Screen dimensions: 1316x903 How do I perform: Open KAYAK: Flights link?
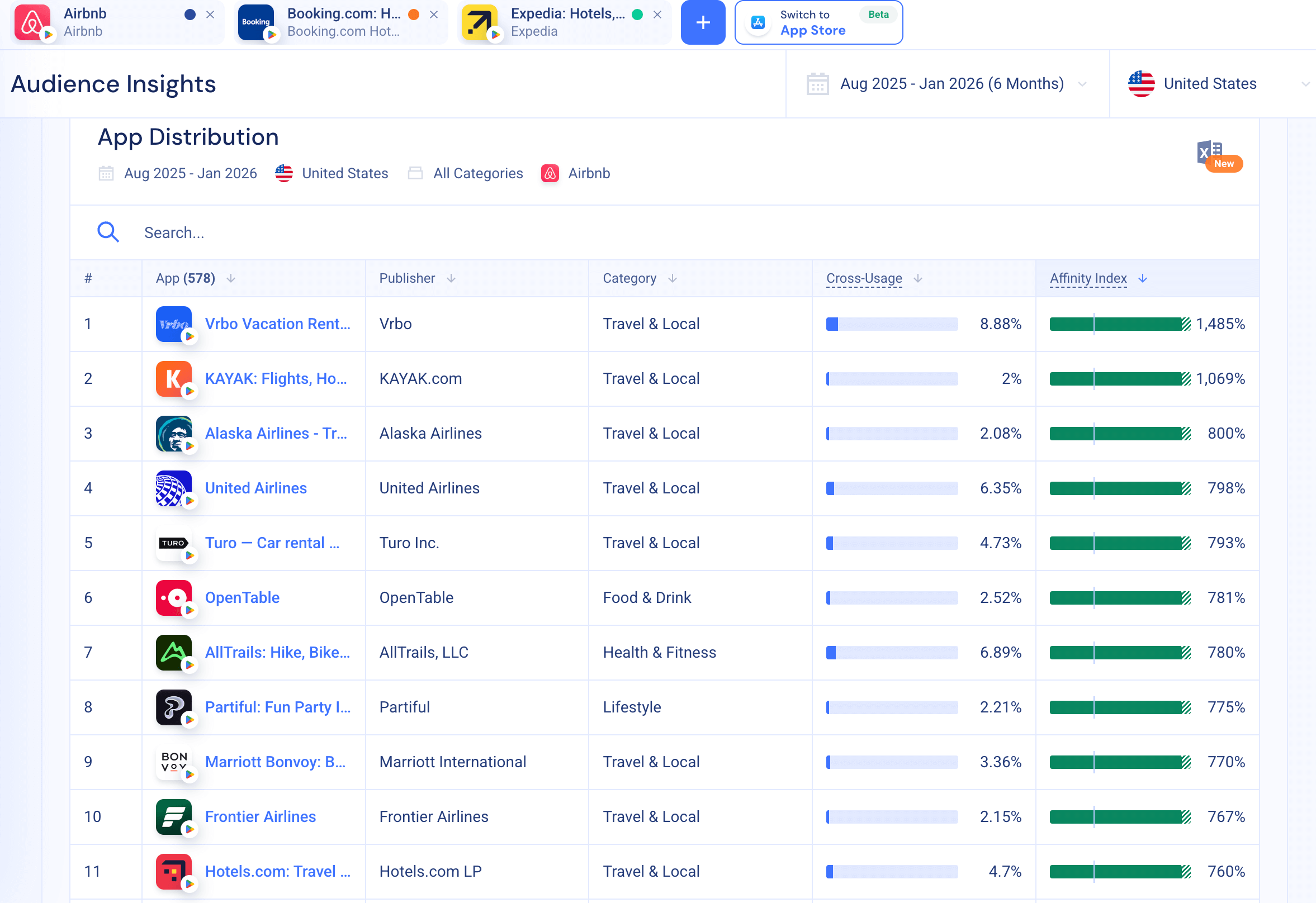click(x=276, y=379)
